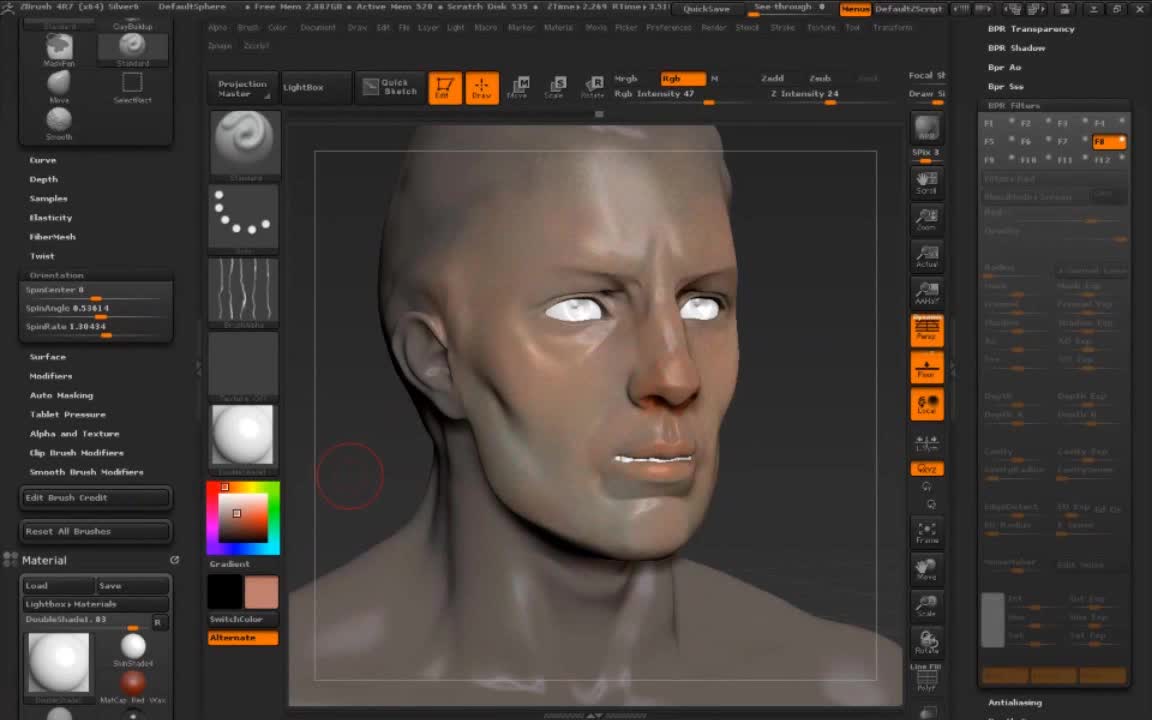Toggle the Floor grid
1152x720 pixels.
pyautogui.click(x=926, y=367)
